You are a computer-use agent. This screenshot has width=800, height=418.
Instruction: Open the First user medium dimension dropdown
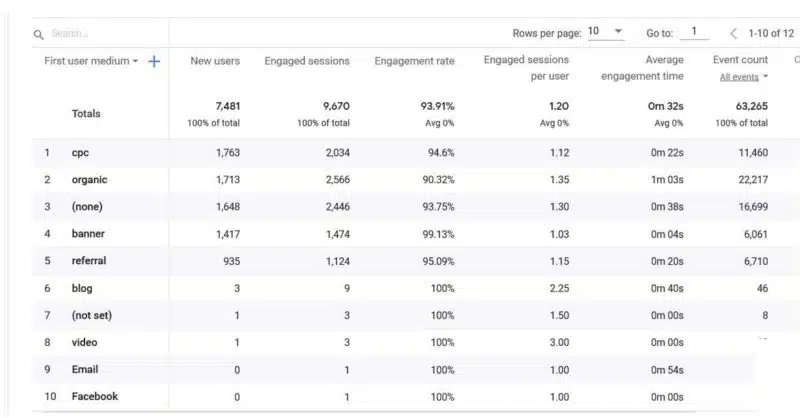coord(92,61)
